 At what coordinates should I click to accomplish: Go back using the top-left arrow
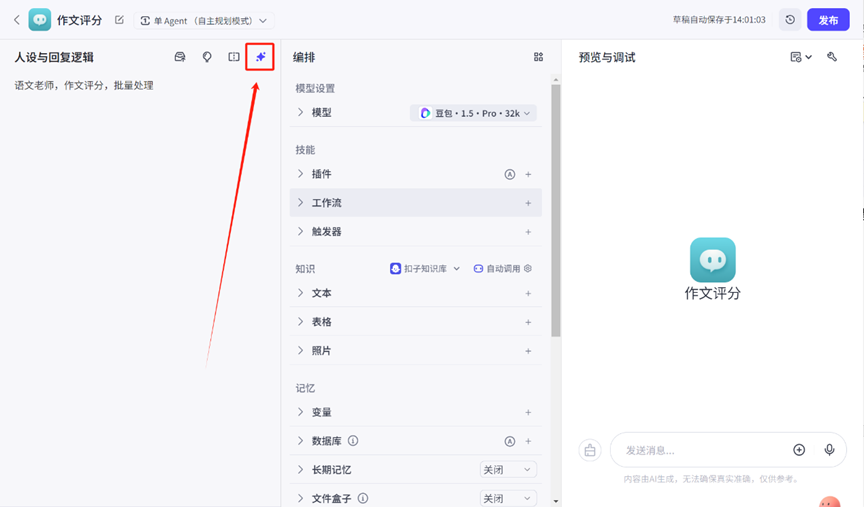pyautogui.click(x=17, y=20)
